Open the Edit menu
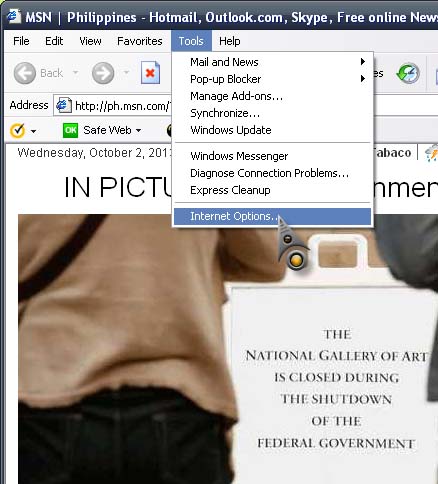The width and height of the screenshot is (438, 484). pos(54,41)
